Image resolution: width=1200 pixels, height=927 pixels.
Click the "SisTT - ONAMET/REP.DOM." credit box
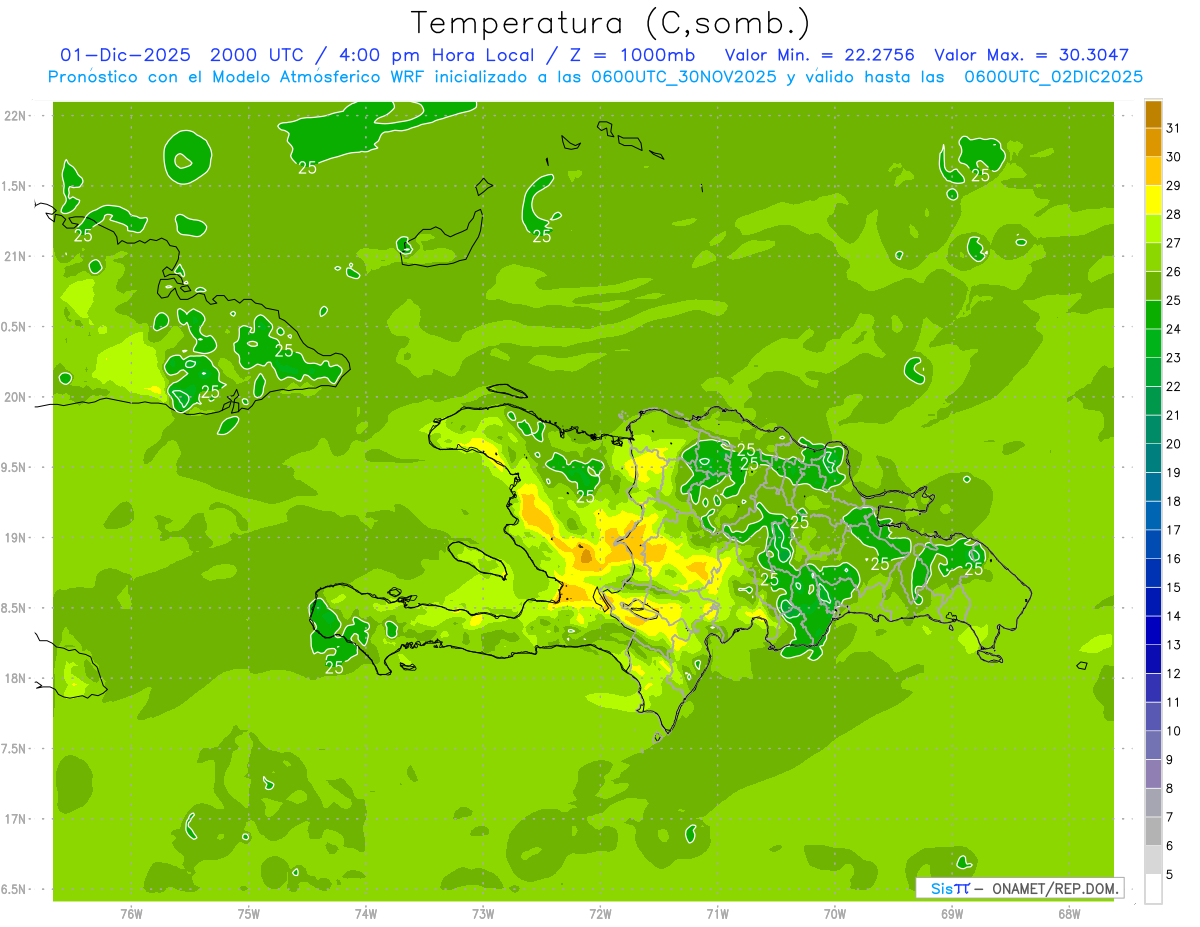click(x=1019, y=888)
